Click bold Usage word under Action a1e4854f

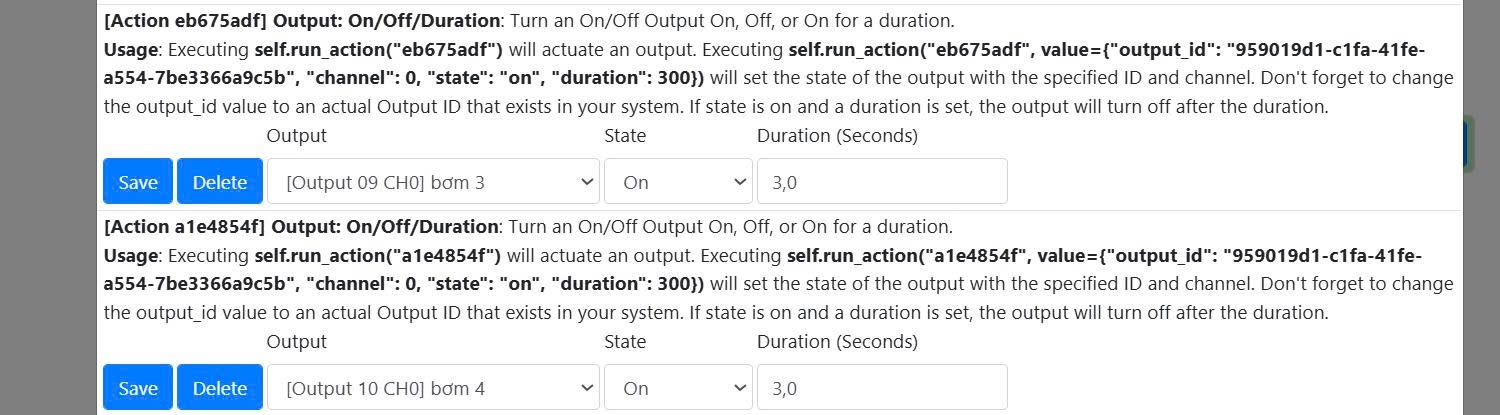point(130,256)
